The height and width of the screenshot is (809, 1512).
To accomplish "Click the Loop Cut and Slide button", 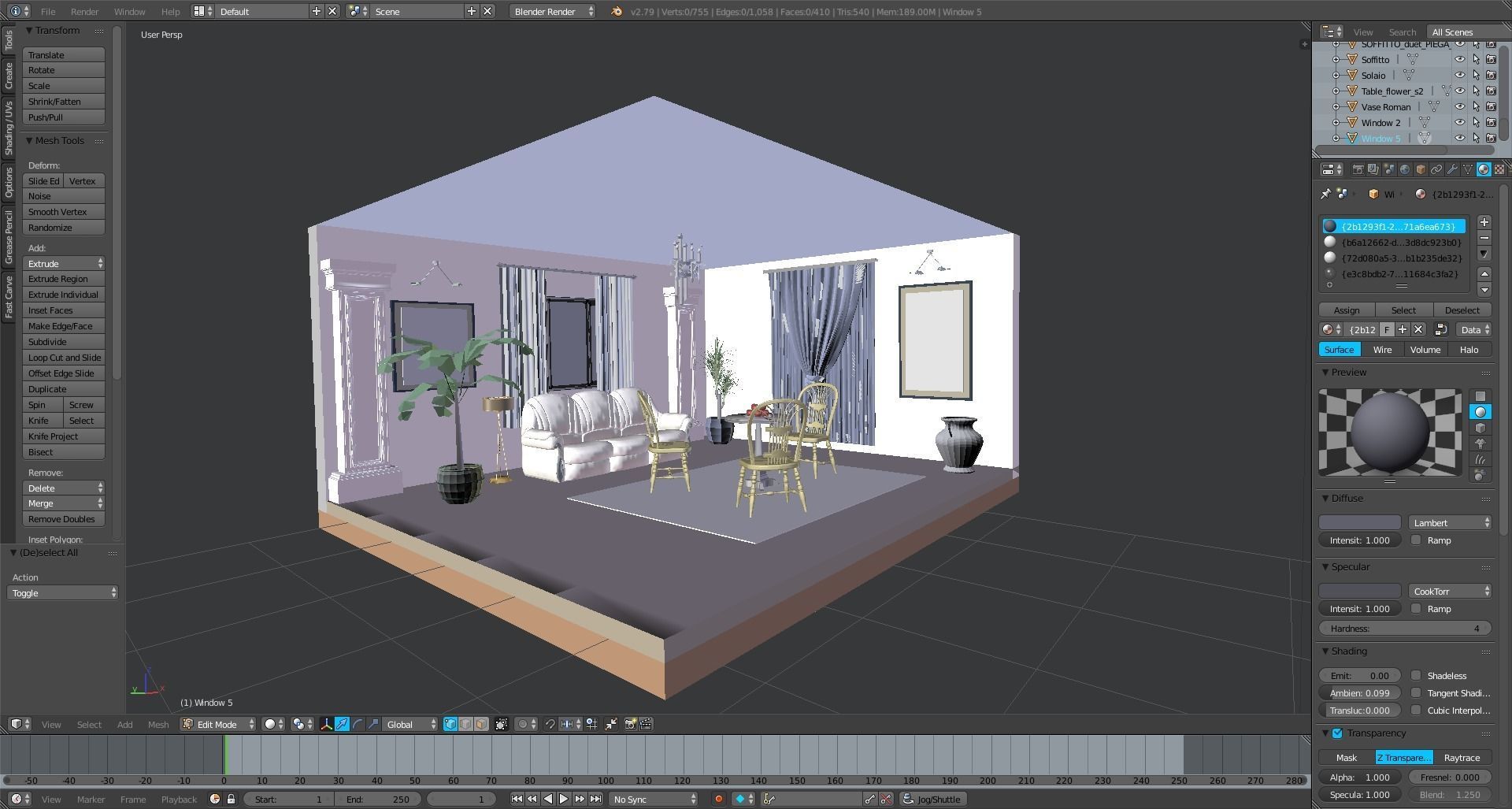I will pos(64,358).
